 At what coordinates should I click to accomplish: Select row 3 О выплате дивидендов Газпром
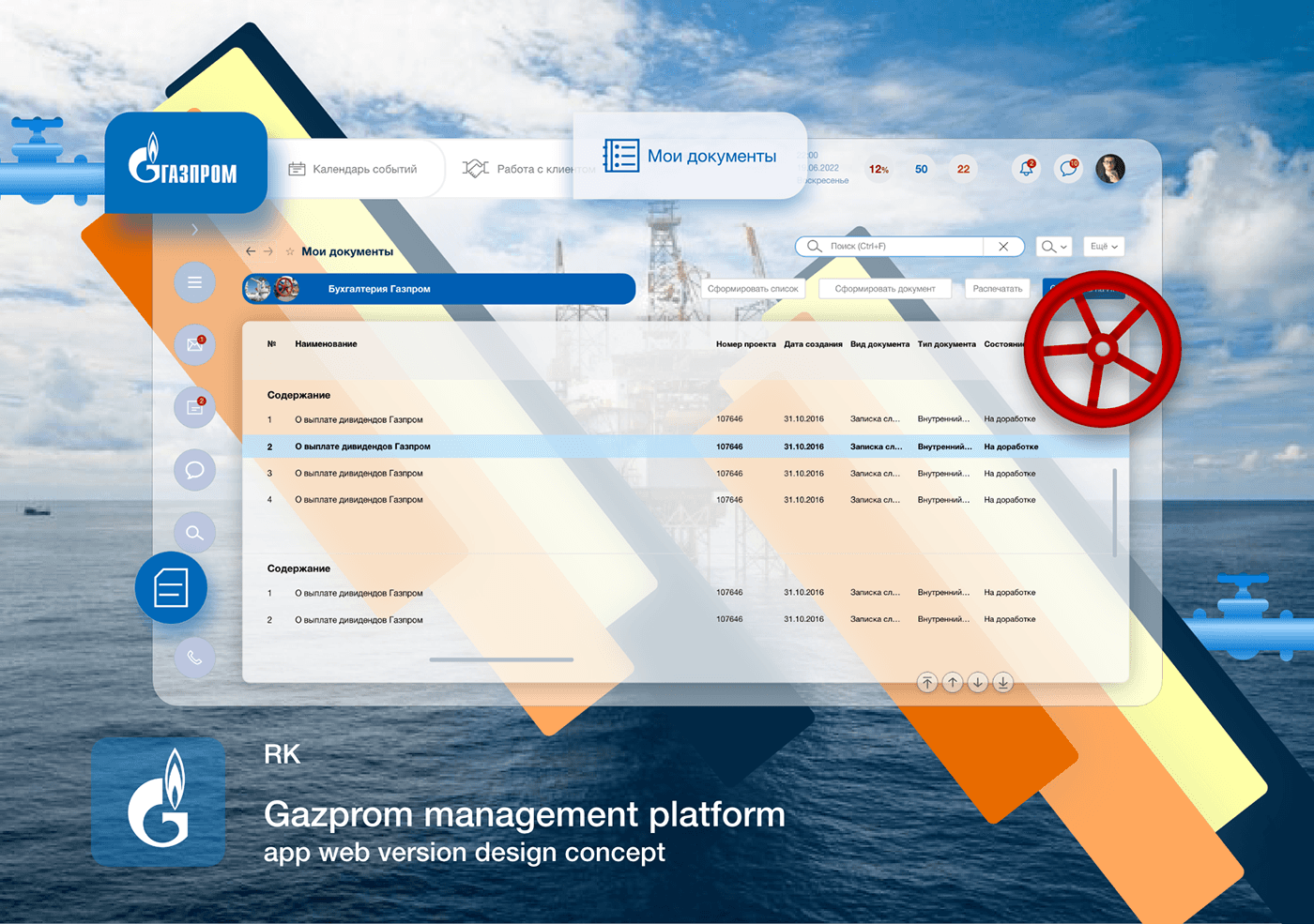685,474
